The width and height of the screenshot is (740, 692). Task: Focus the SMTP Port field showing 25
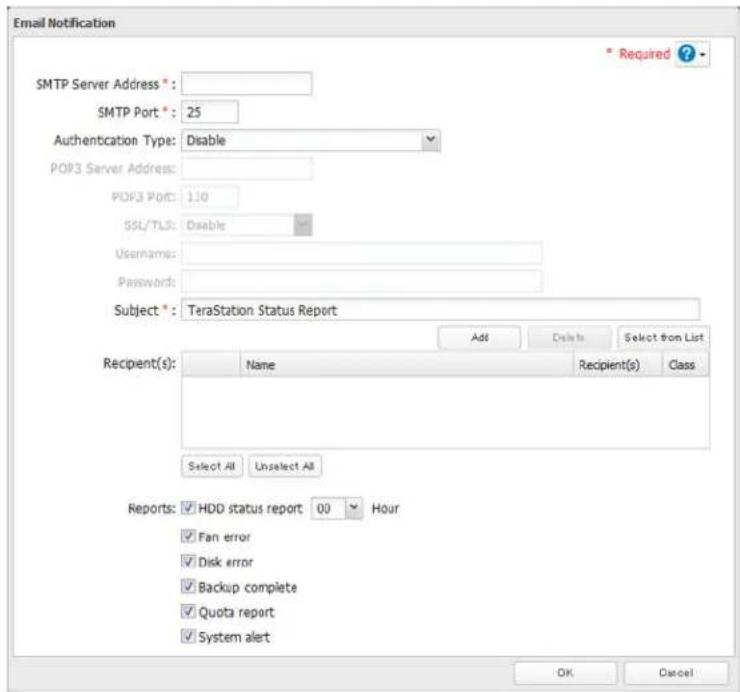tap(210, 112)
